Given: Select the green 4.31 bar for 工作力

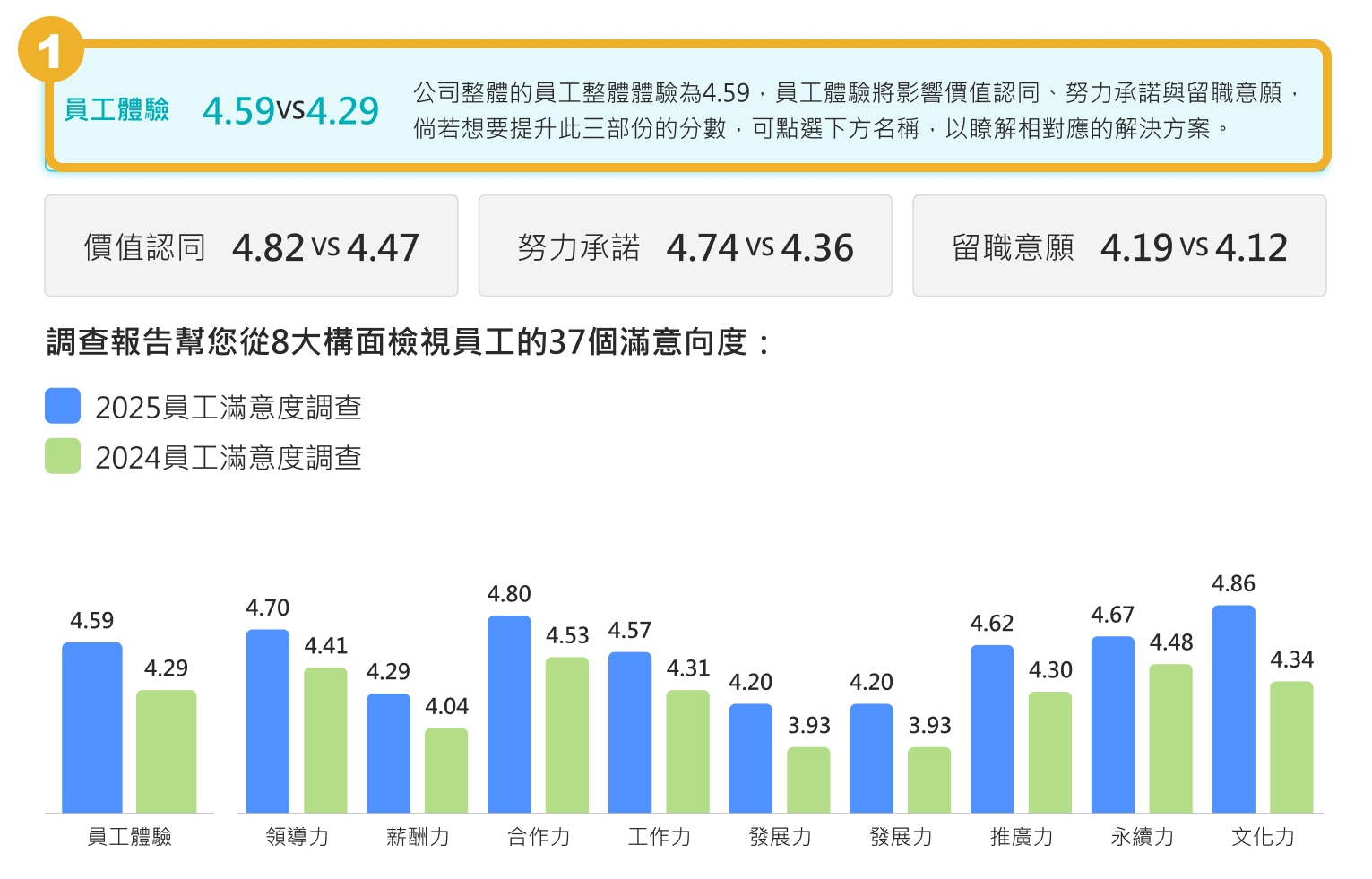Looking at the screenshot, I should click(687, 751).
